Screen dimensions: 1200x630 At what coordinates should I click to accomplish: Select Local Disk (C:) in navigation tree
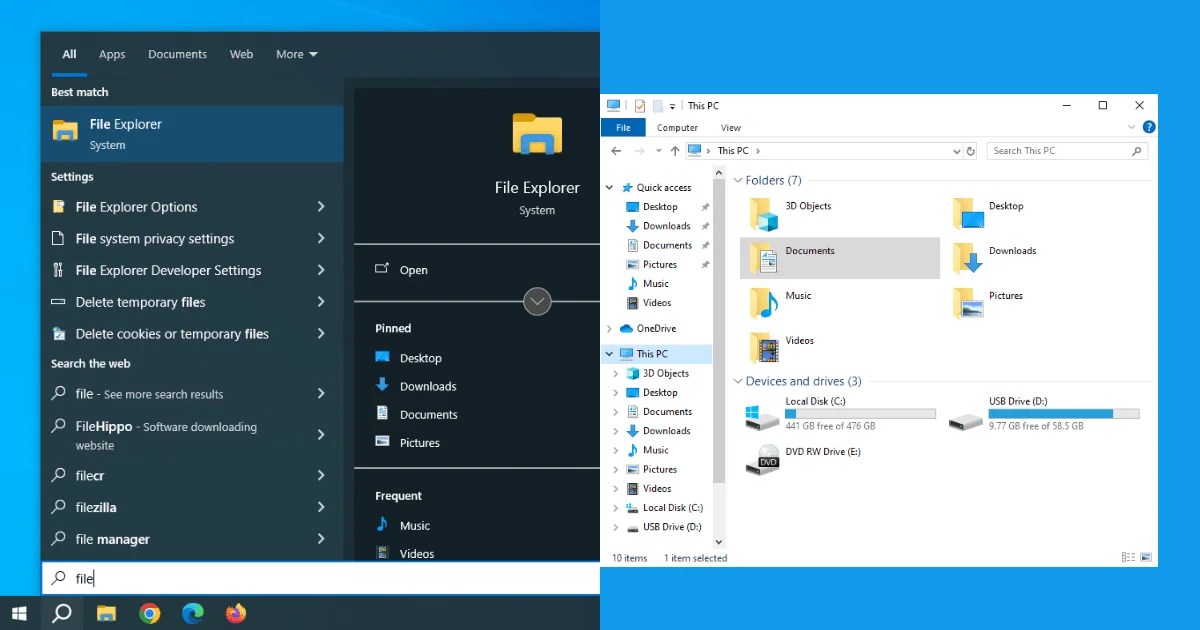pos(672,508)
